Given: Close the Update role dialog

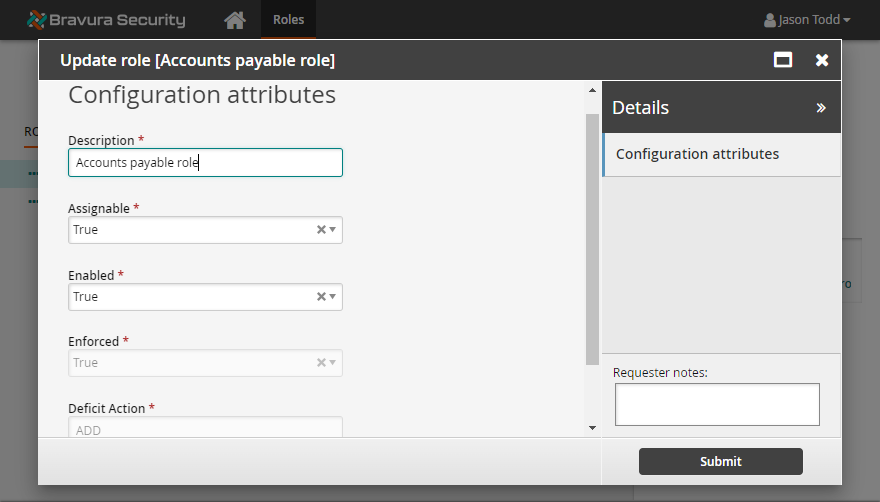Looking at the screenshot, I should tap(822, 60).
